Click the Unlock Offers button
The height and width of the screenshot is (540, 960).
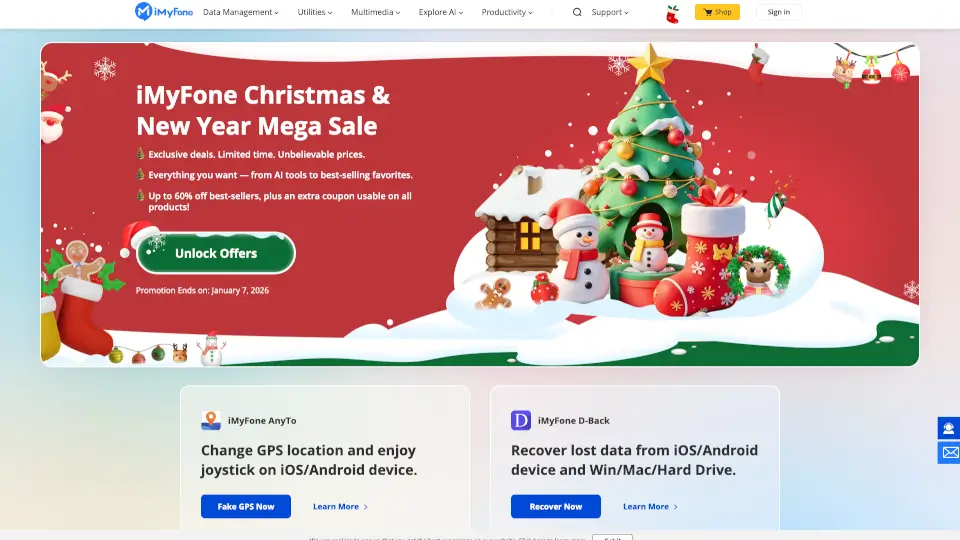(x=216, y=253)
